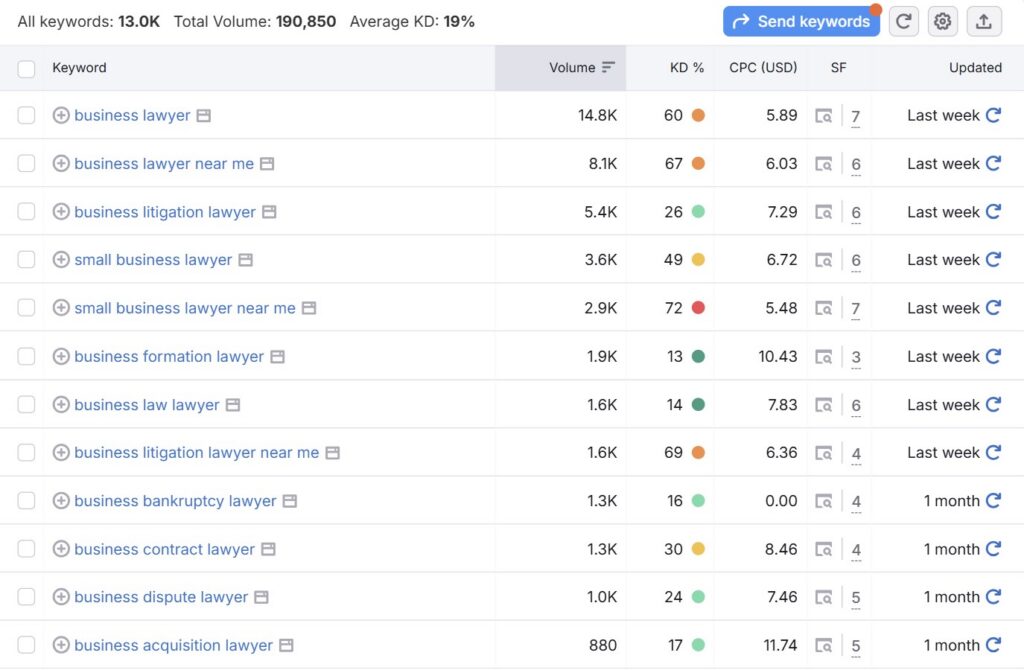This screenshot has height=670, width=1024.
Task: Open the keyword link "business contract lawyer"
Action: (x=162, y=549)
